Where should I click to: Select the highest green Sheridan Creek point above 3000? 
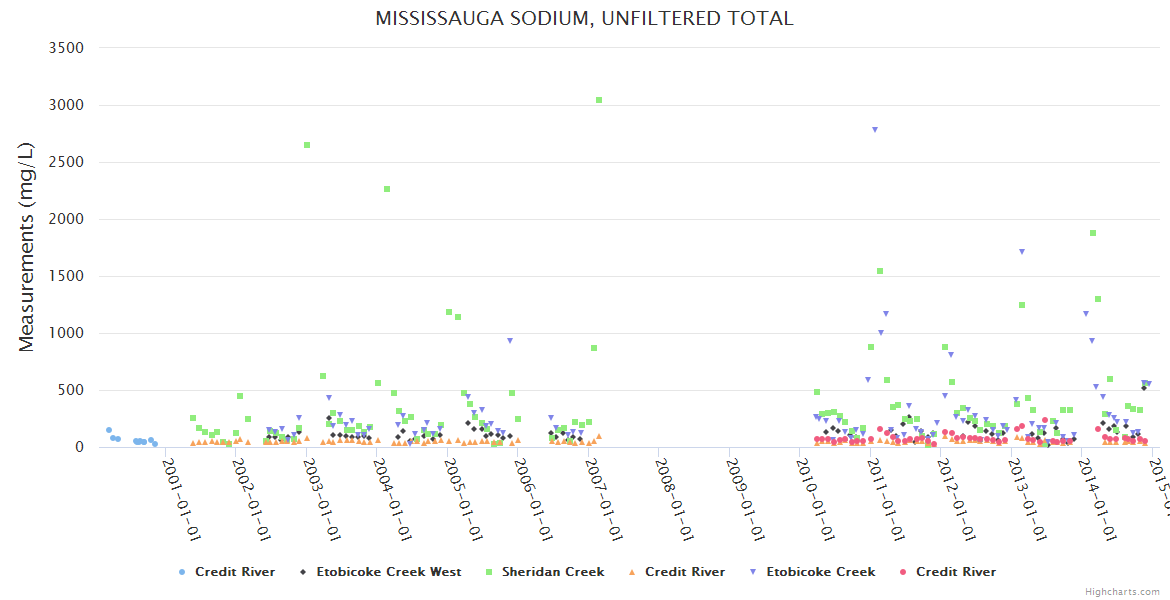coord(599,100)
